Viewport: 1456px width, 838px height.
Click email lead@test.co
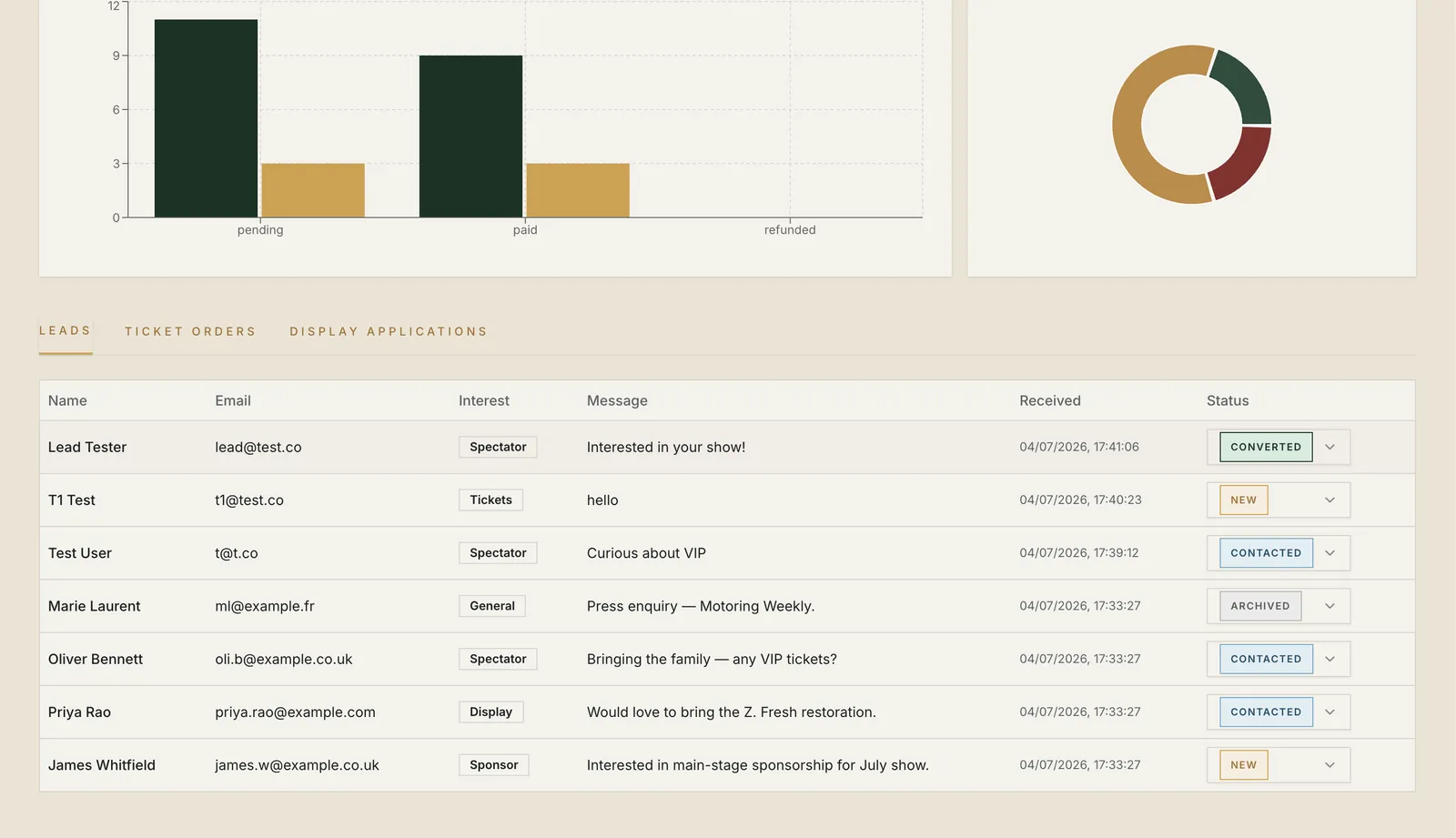coord(258,447)
